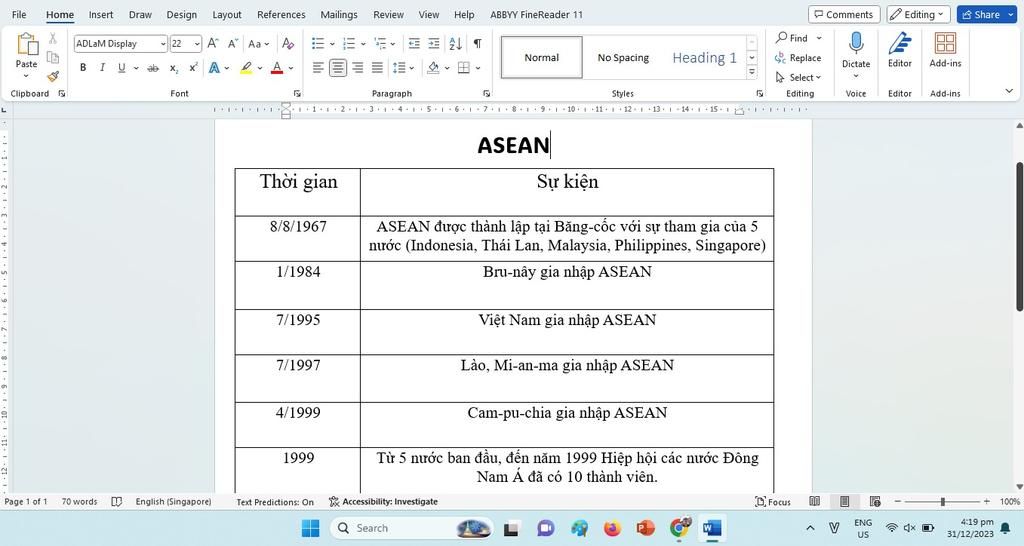Switch to the Insert tab
Screen dimensions: 1024x546
pos(101,14)
